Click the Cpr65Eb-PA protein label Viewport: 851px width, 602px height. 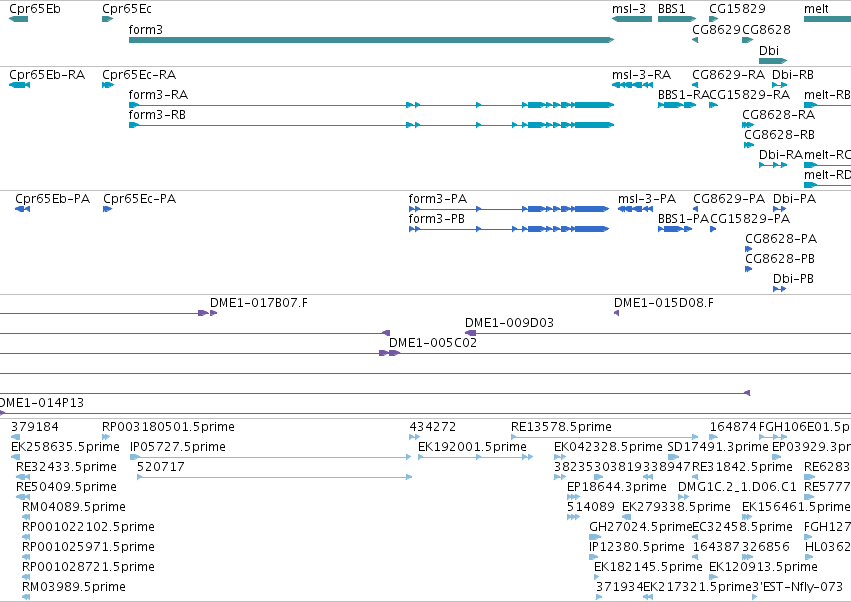(53, 199)
